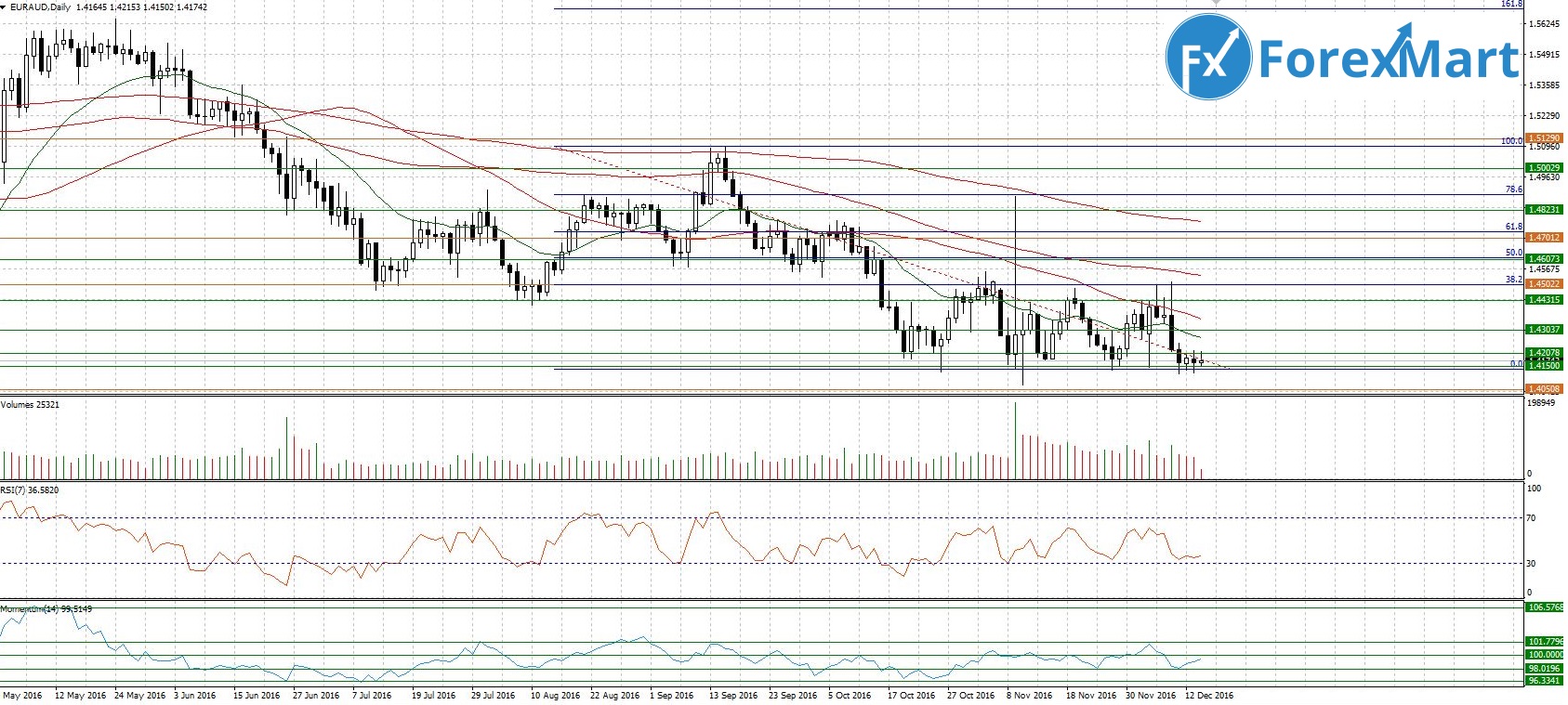Click the grey chart shift triangle marker
Viewport: 1568px width, 705px height.
(x=1216, y=4)
